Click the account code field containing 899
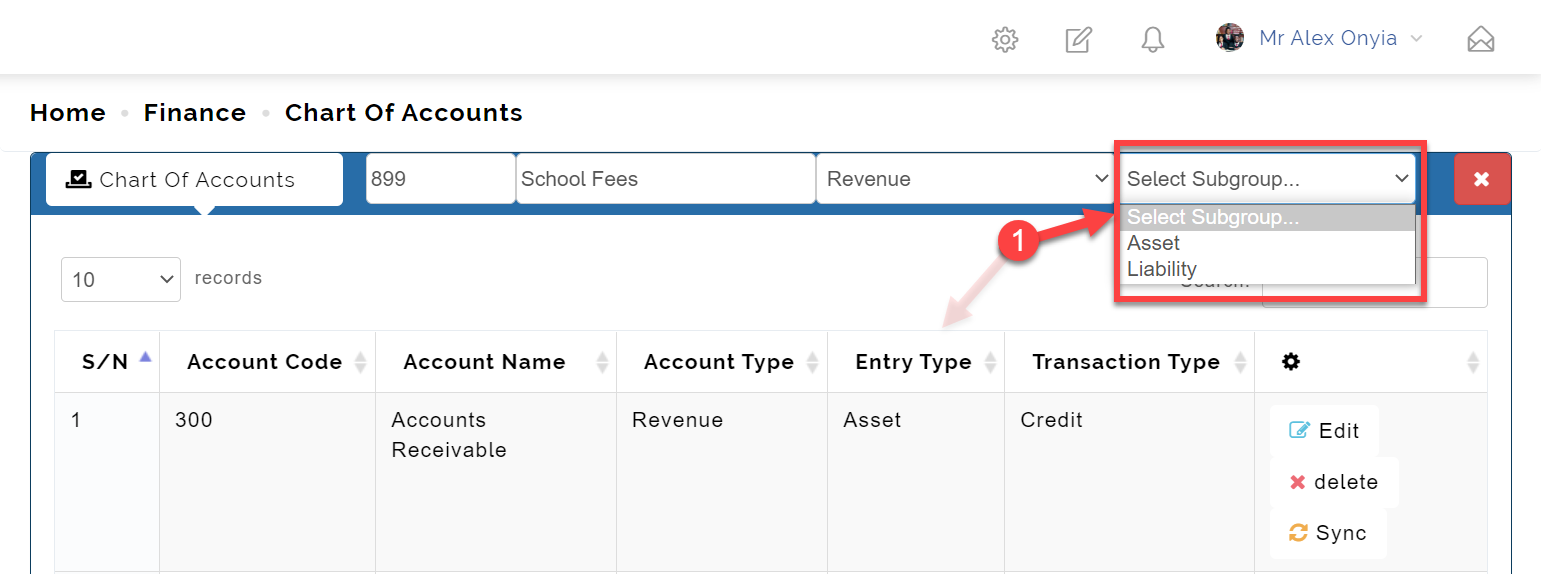Image resolution: width=1541 pixels, height=574 pixels. pyautogui.click(x=440, y=179)
